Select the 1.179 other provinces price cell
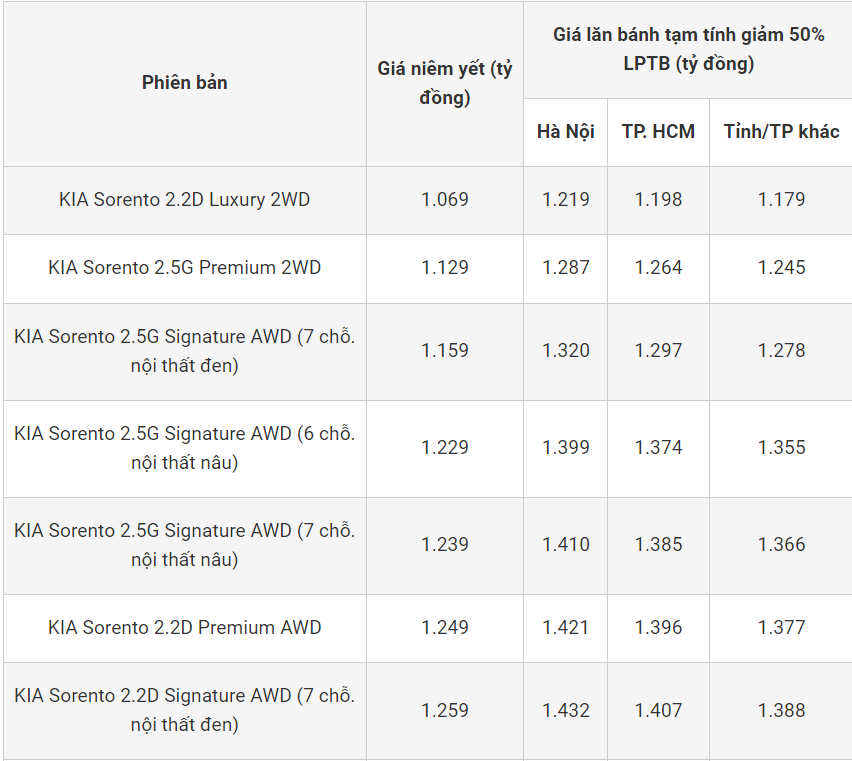Viewport: 852px width, 761px height. 781,199
